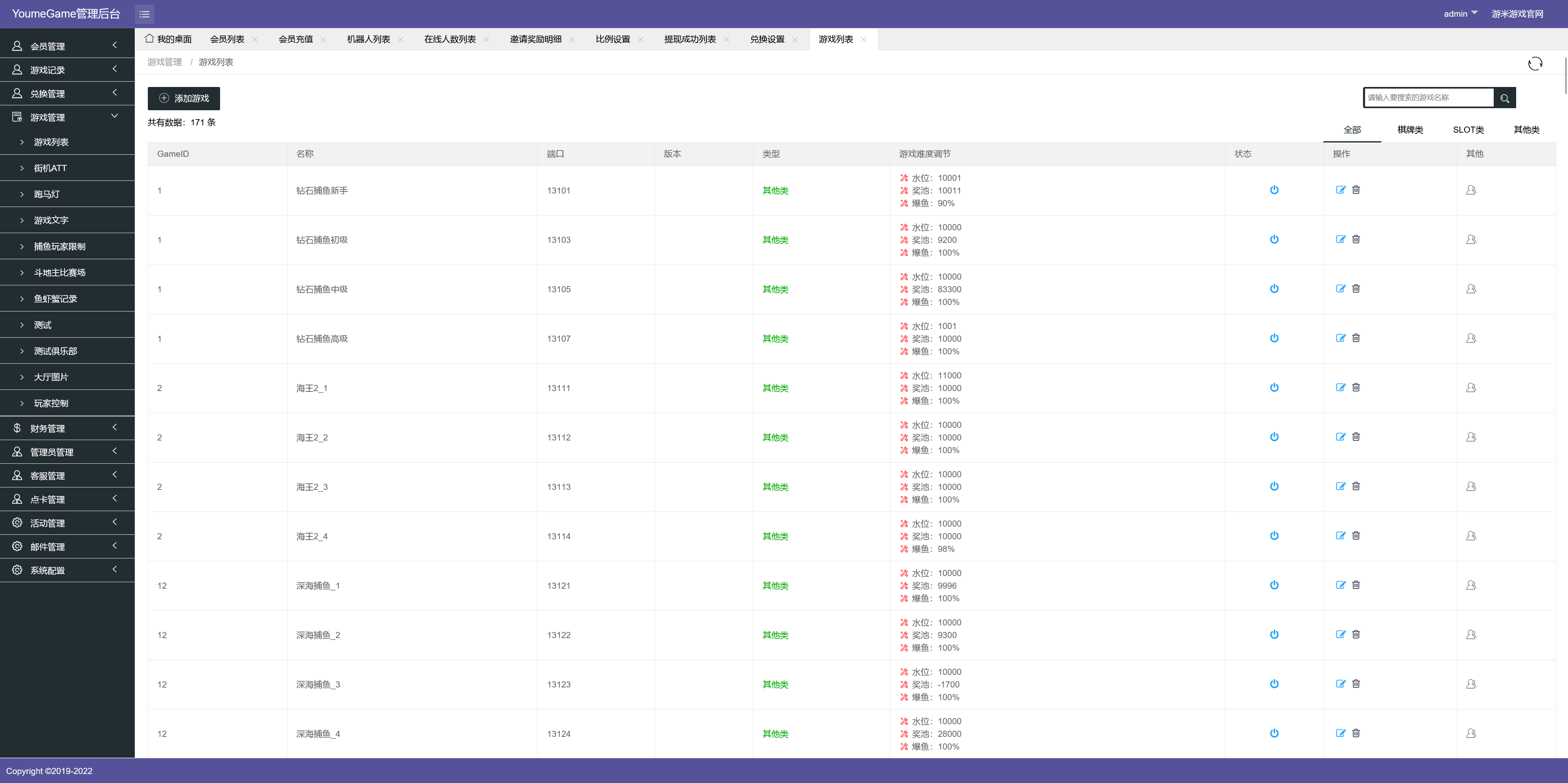
Task: Open user icon for 钻石捕鱼中级 row
Action: (x=1470, y=289)
